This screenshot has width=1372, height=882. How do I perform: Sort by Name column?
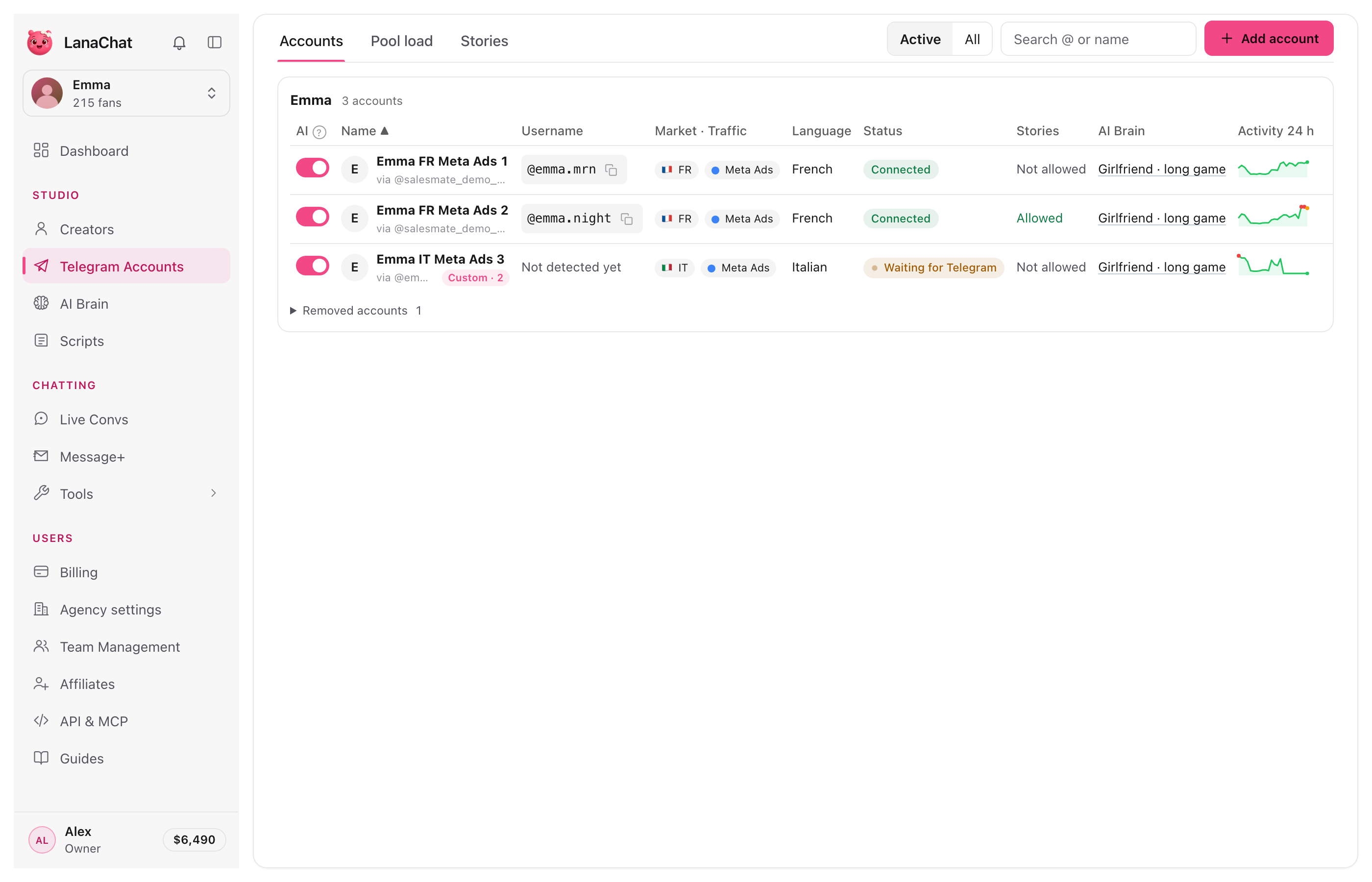pyautogui.click(x=365, y=131)
